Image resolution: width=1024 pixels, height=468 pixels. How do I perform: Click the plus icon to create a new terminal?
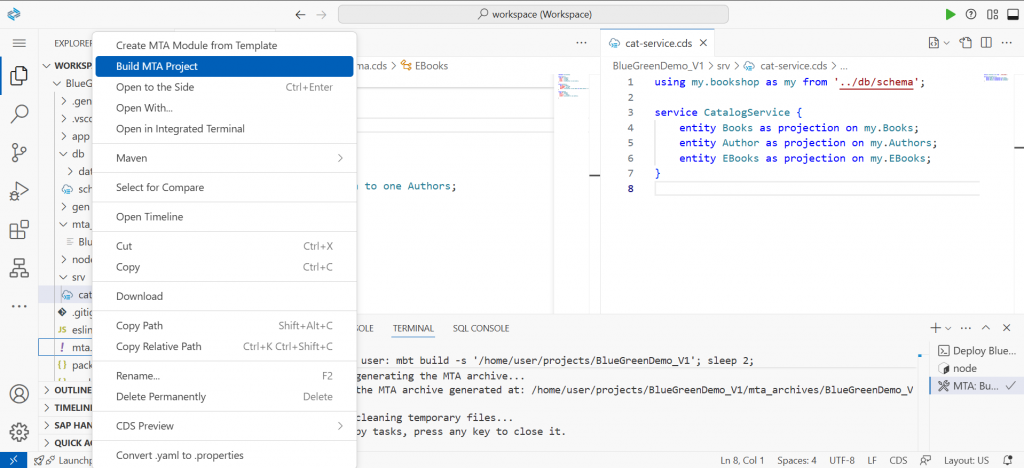click(935, 328)
